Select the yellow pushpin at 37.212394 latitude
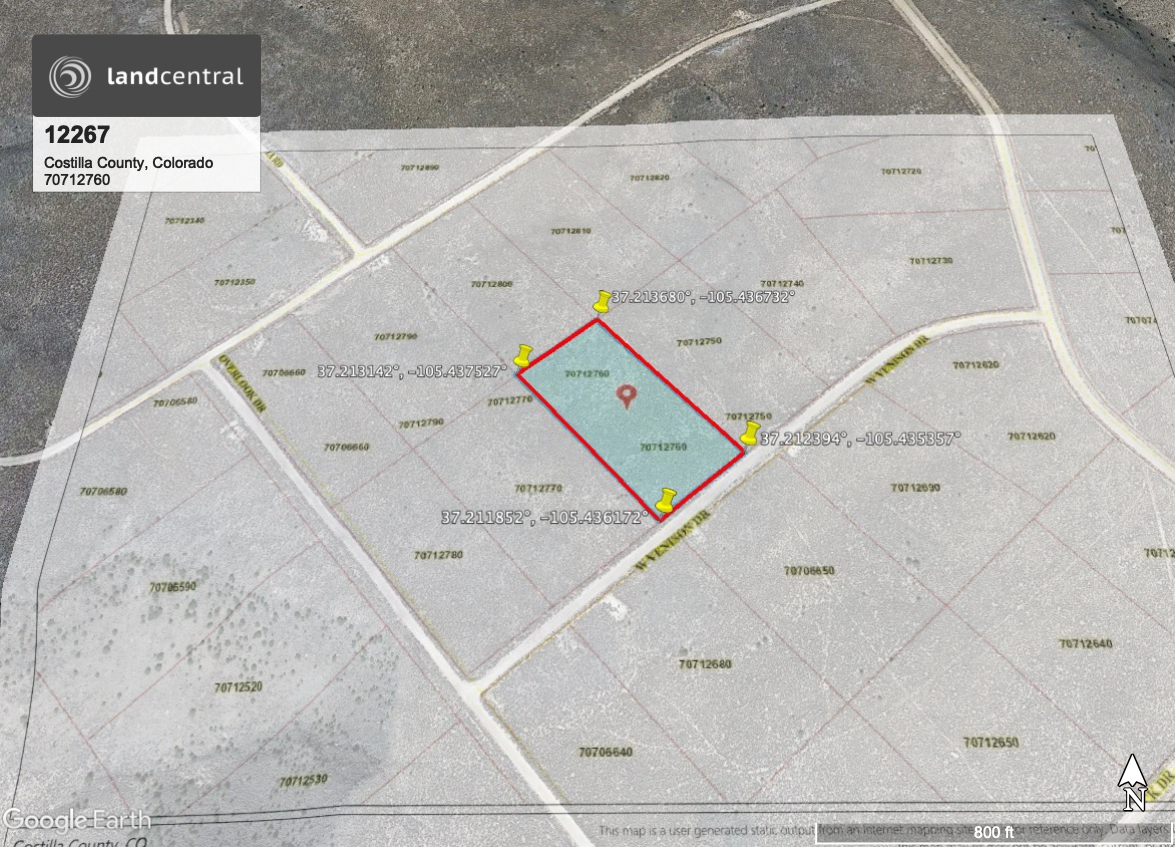This screenshot has height=847, width=1175. [x=750, y=433]
